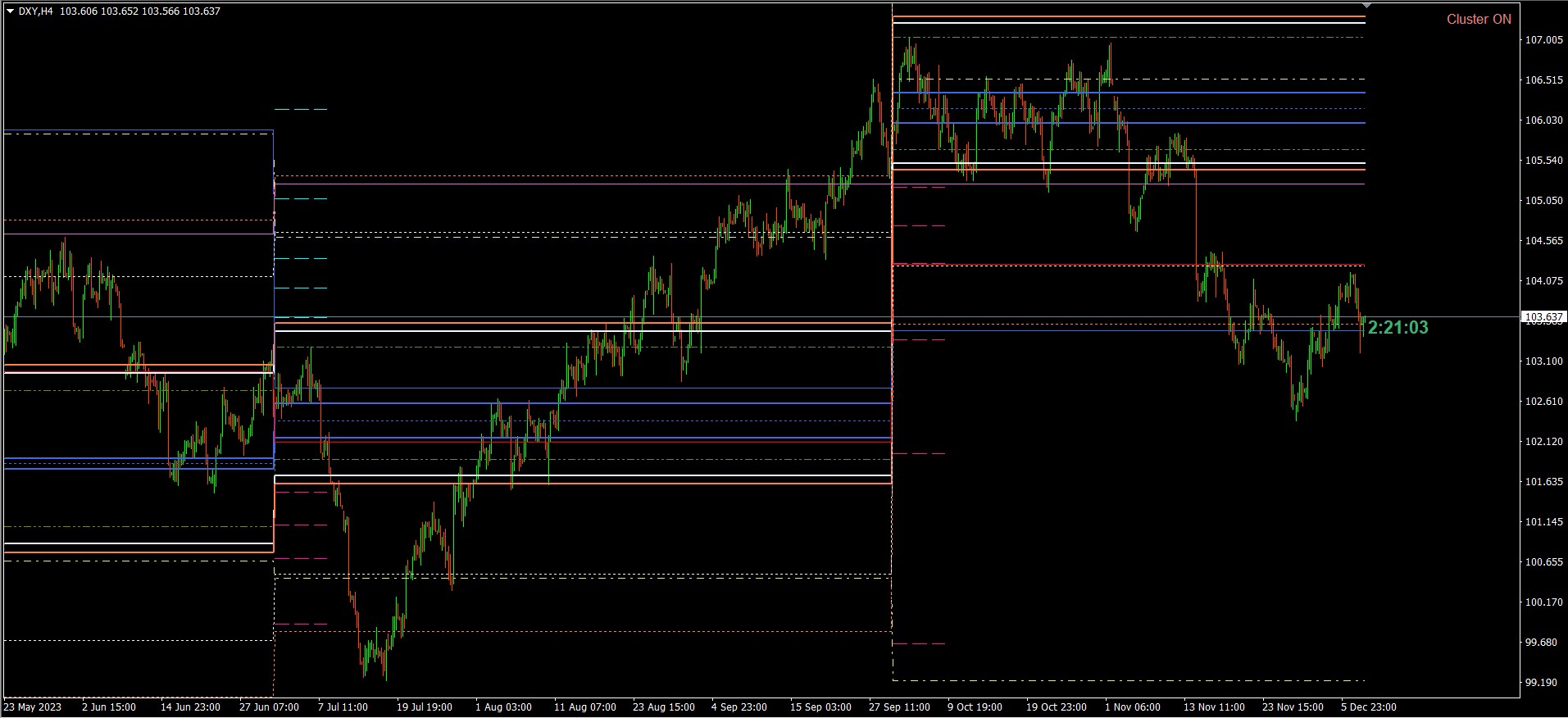Click time axis label 19 Jul 19:00

(x=425, y=707)
